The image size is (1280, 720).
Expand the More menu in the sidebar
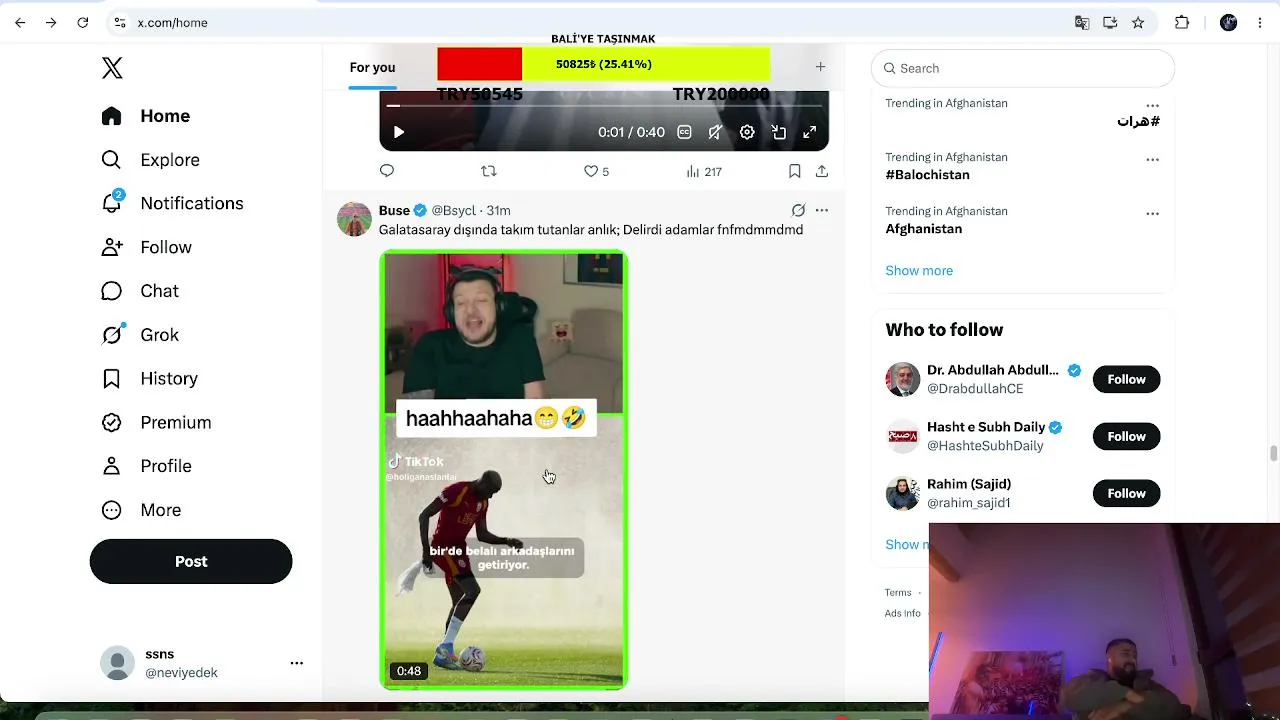(x=141, y=510)
